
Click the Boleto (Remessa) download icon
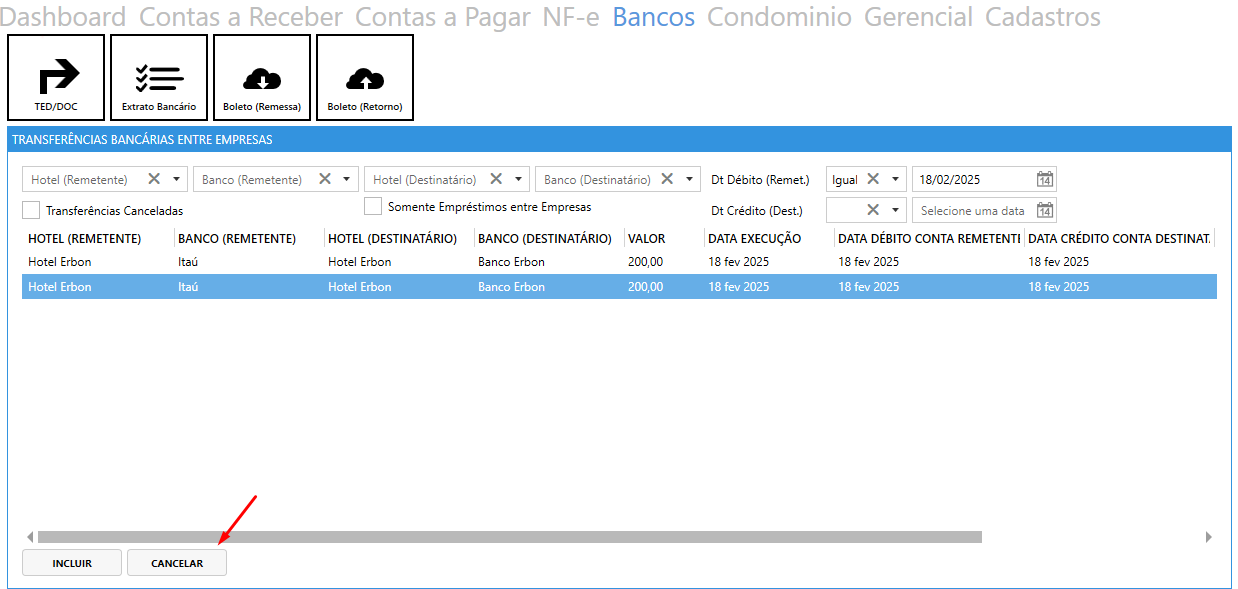262,78
